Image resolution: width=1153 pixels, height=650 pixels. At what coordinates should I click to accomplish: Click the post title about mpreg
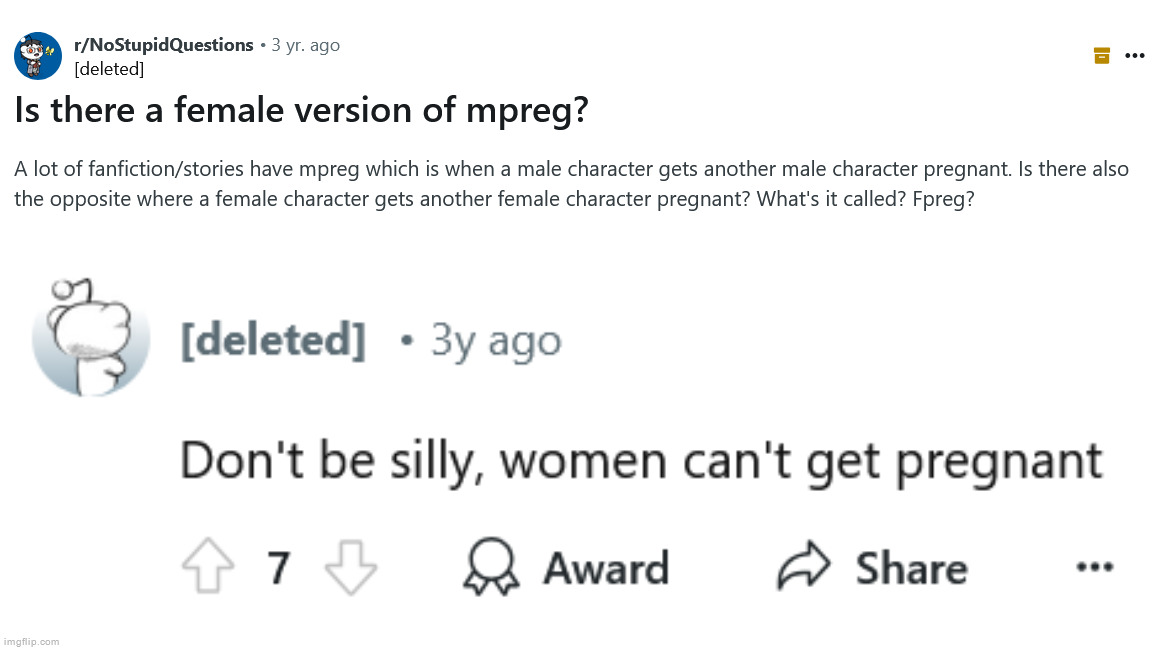tap(301, 111)
